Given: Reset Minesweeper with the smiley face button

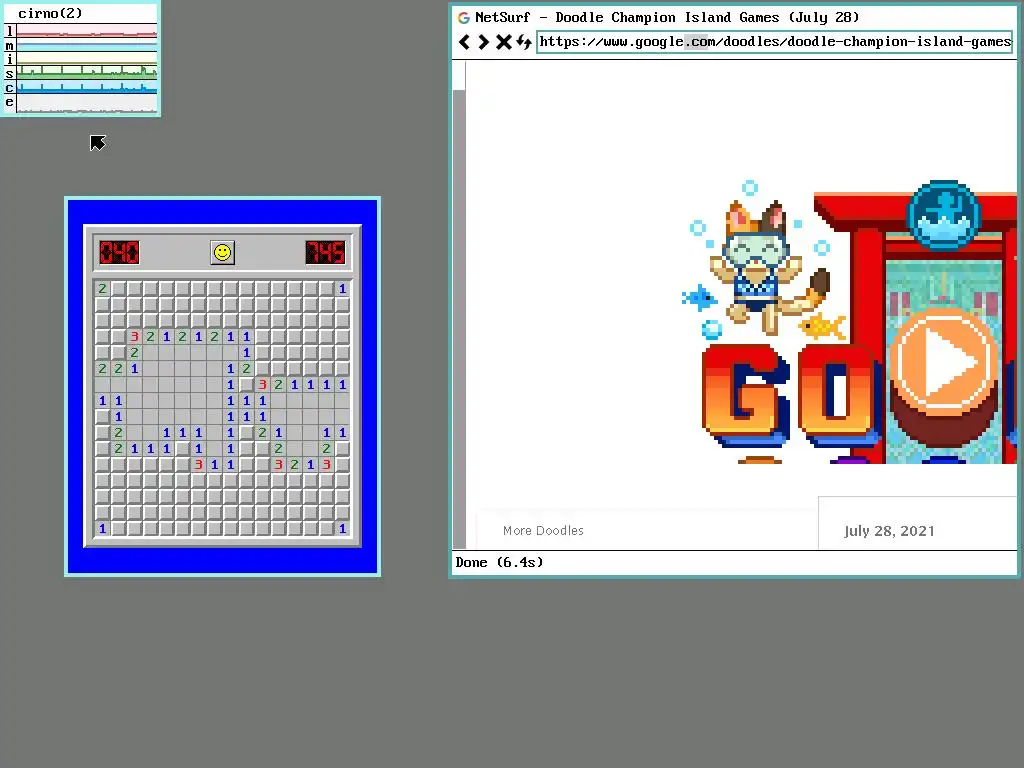Looking at the screenshot, I should coord(223,253).
